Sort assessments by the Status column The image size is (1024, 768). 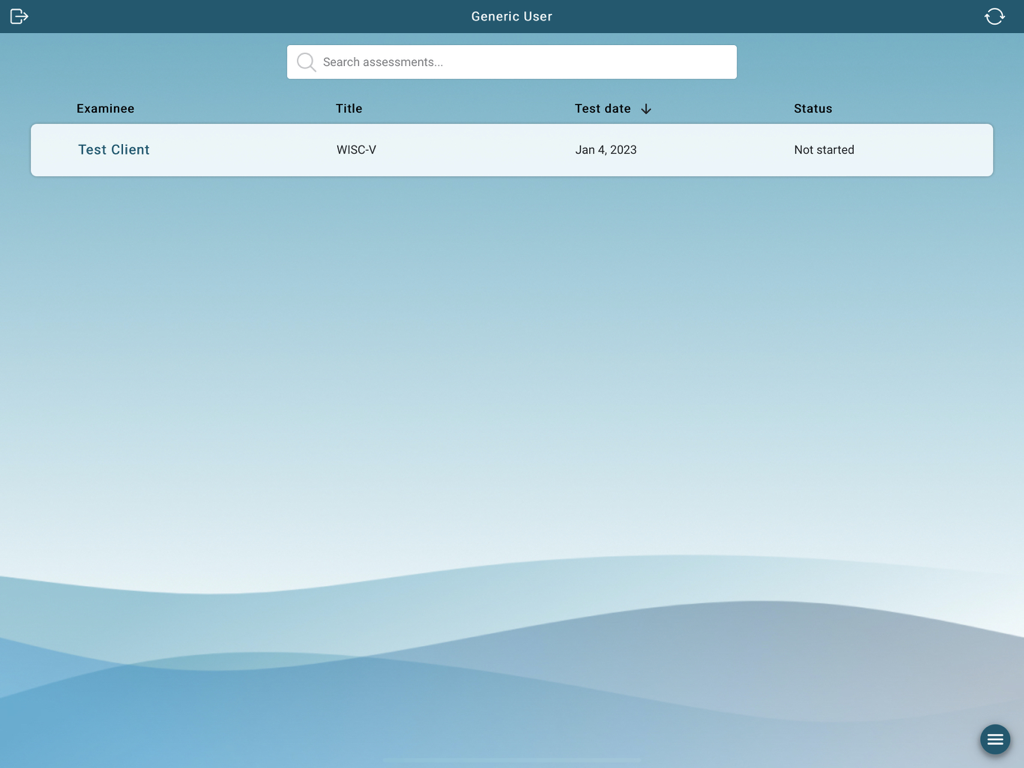pos(813,109)
